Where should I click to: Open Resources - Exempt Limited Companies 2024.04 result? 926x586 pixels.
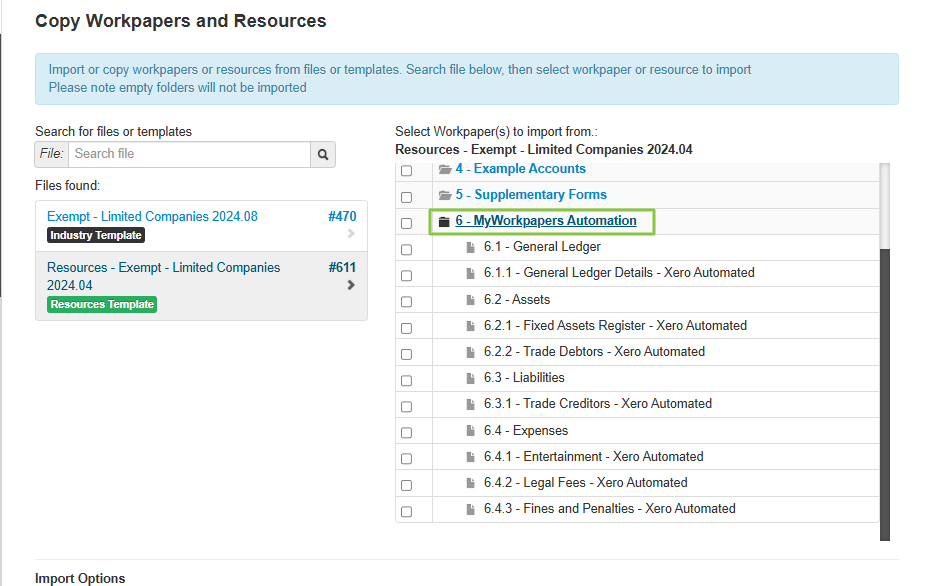point(164,276)
